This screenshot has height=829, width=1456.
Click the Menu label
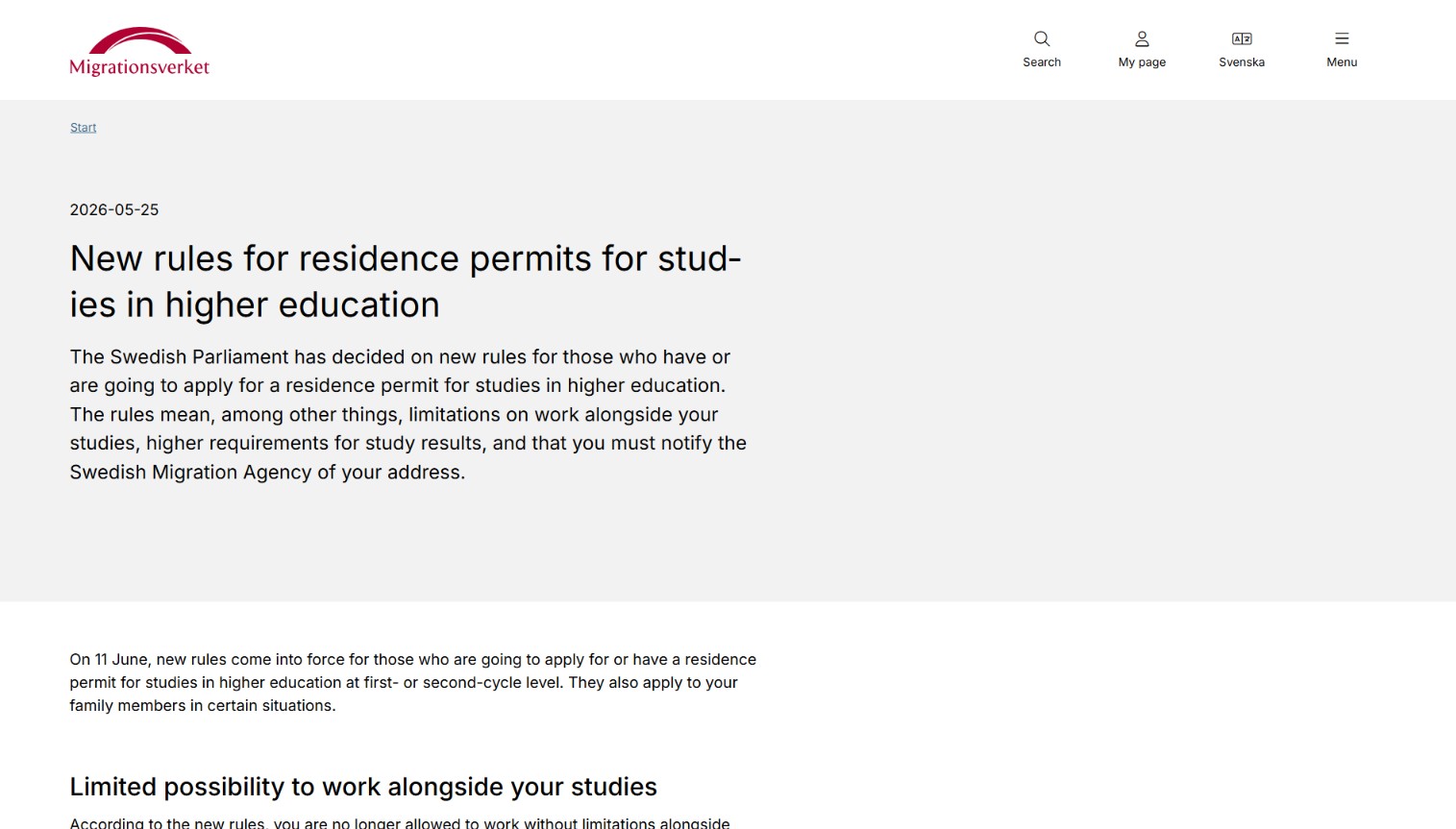click(1342, 62)
